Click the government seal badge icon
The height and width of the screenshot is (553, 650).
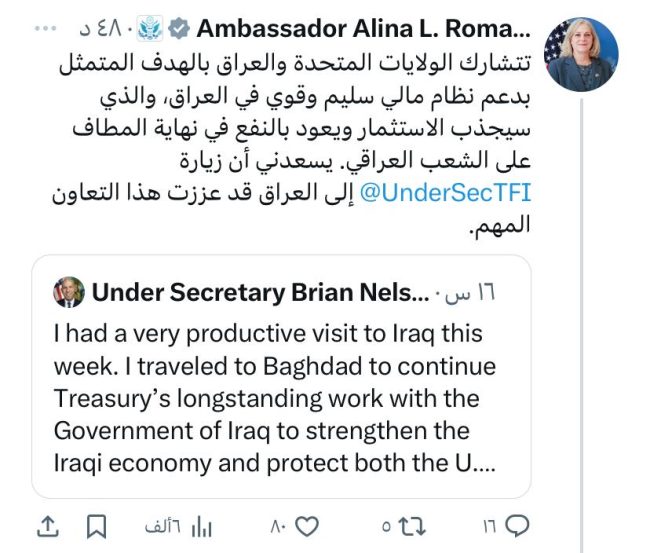[x=150, y=29]
